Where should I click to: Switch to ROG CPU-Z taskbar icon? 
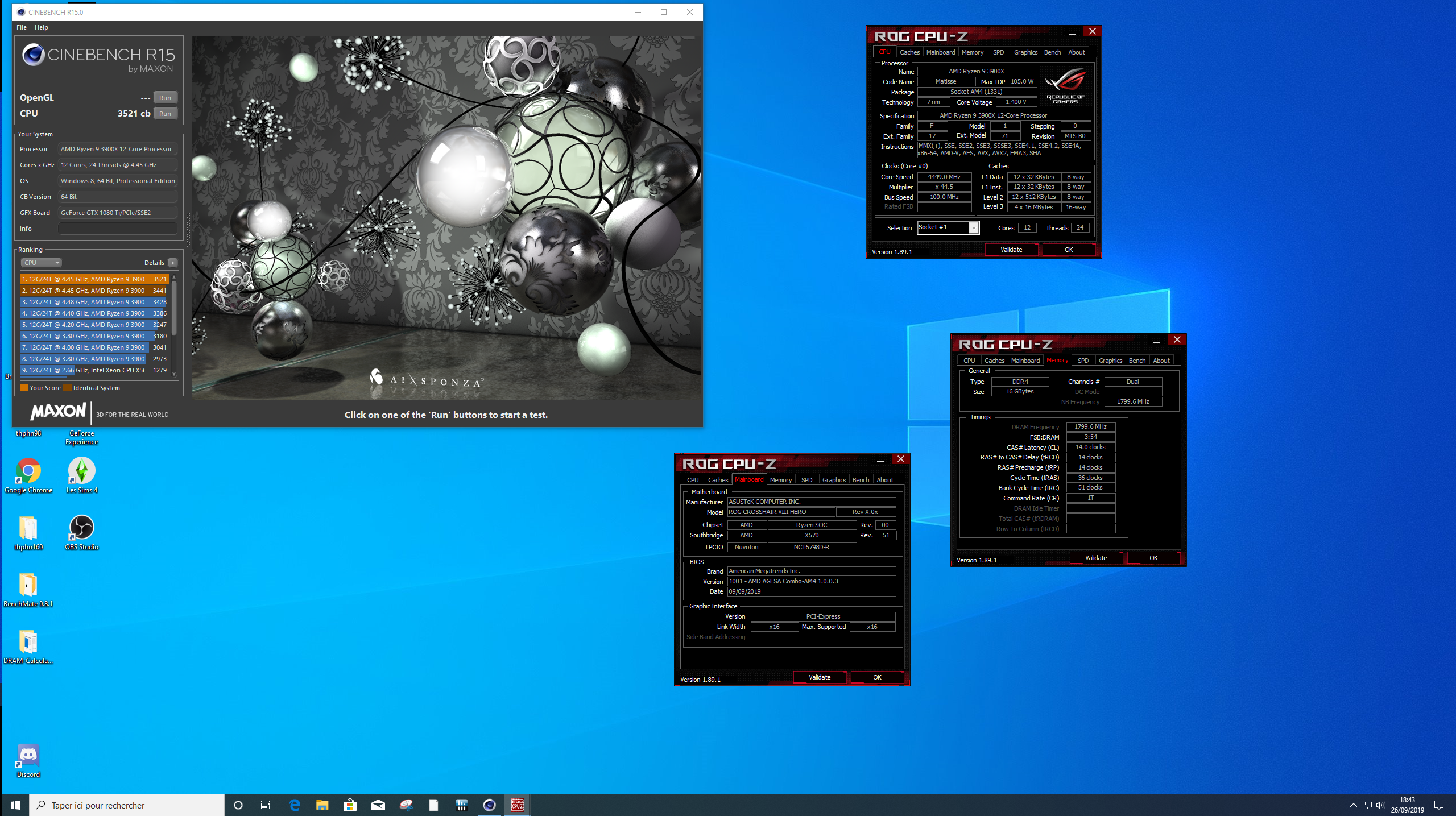point(518,805)
